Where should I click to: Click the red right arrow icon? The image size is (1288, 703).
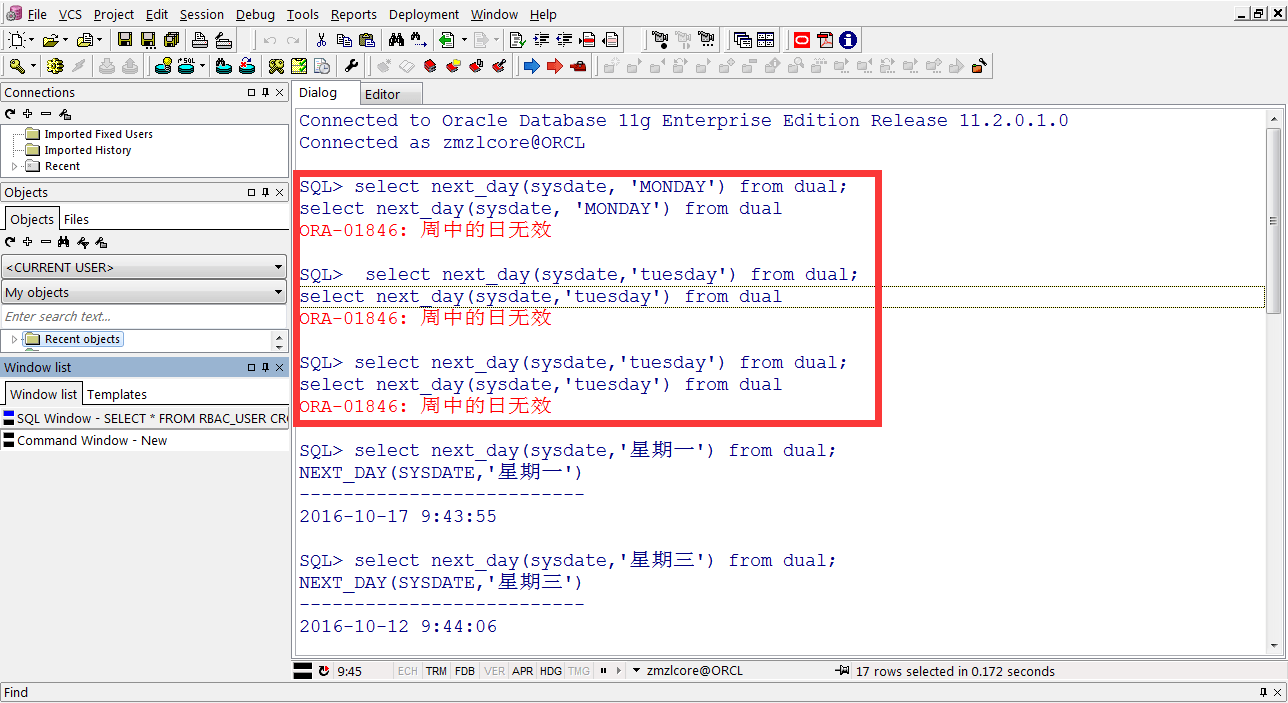[x=555, y=66]
